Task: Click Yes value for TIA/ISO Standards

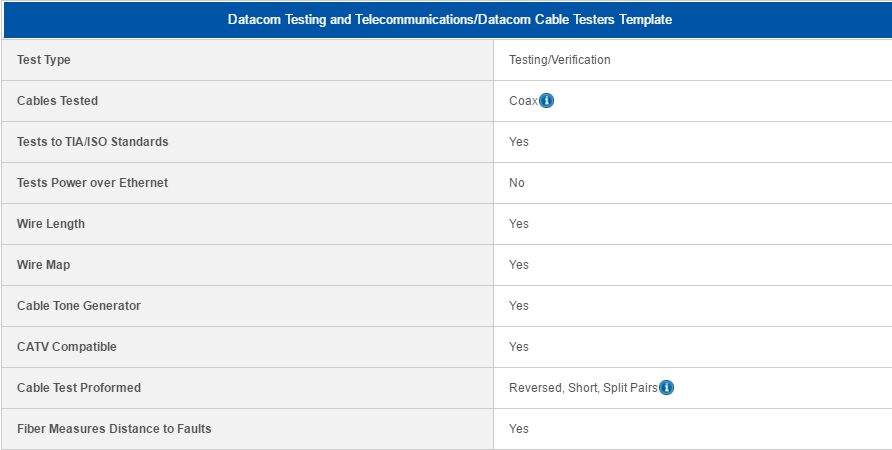Action: [519, 142]
